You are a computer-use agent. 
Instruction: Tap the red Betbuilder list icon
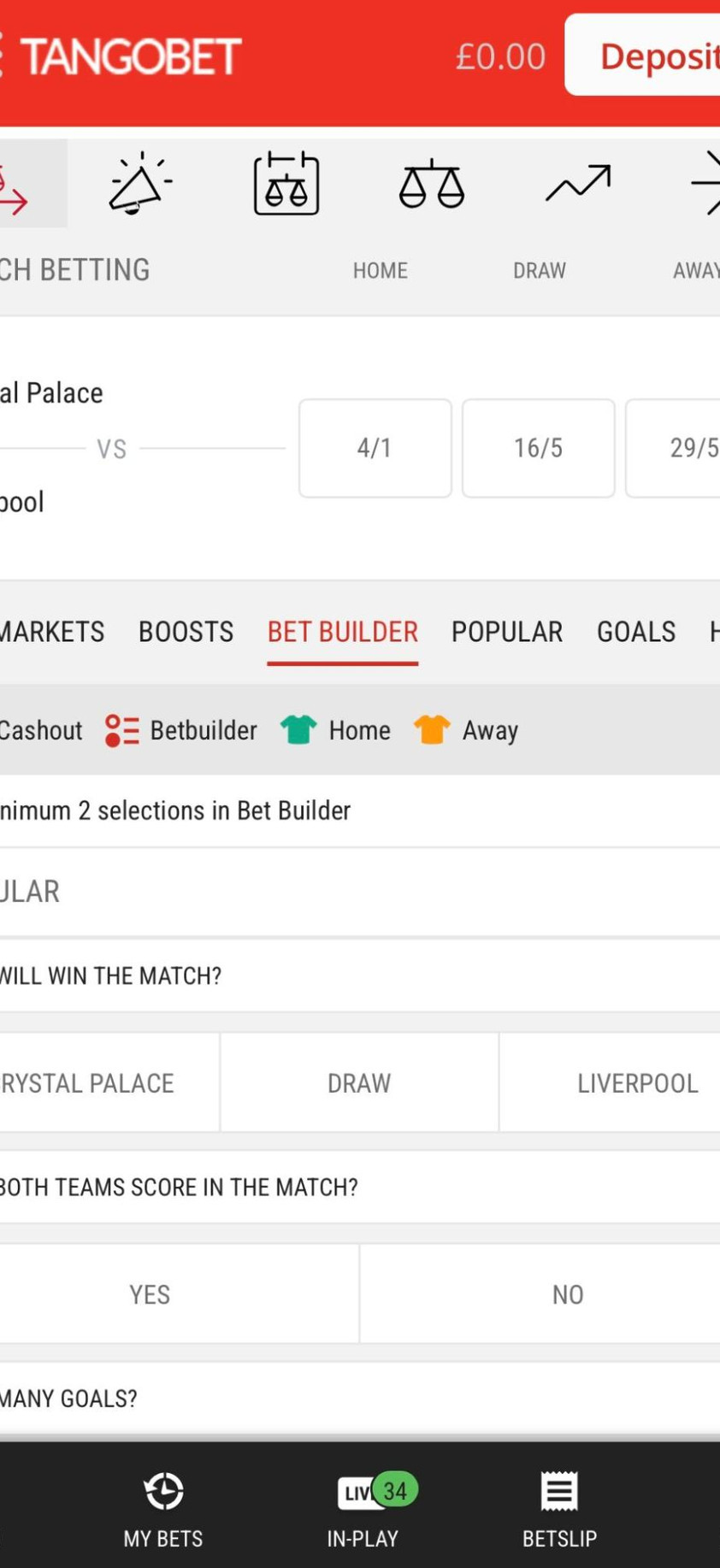tap(121, 730)
